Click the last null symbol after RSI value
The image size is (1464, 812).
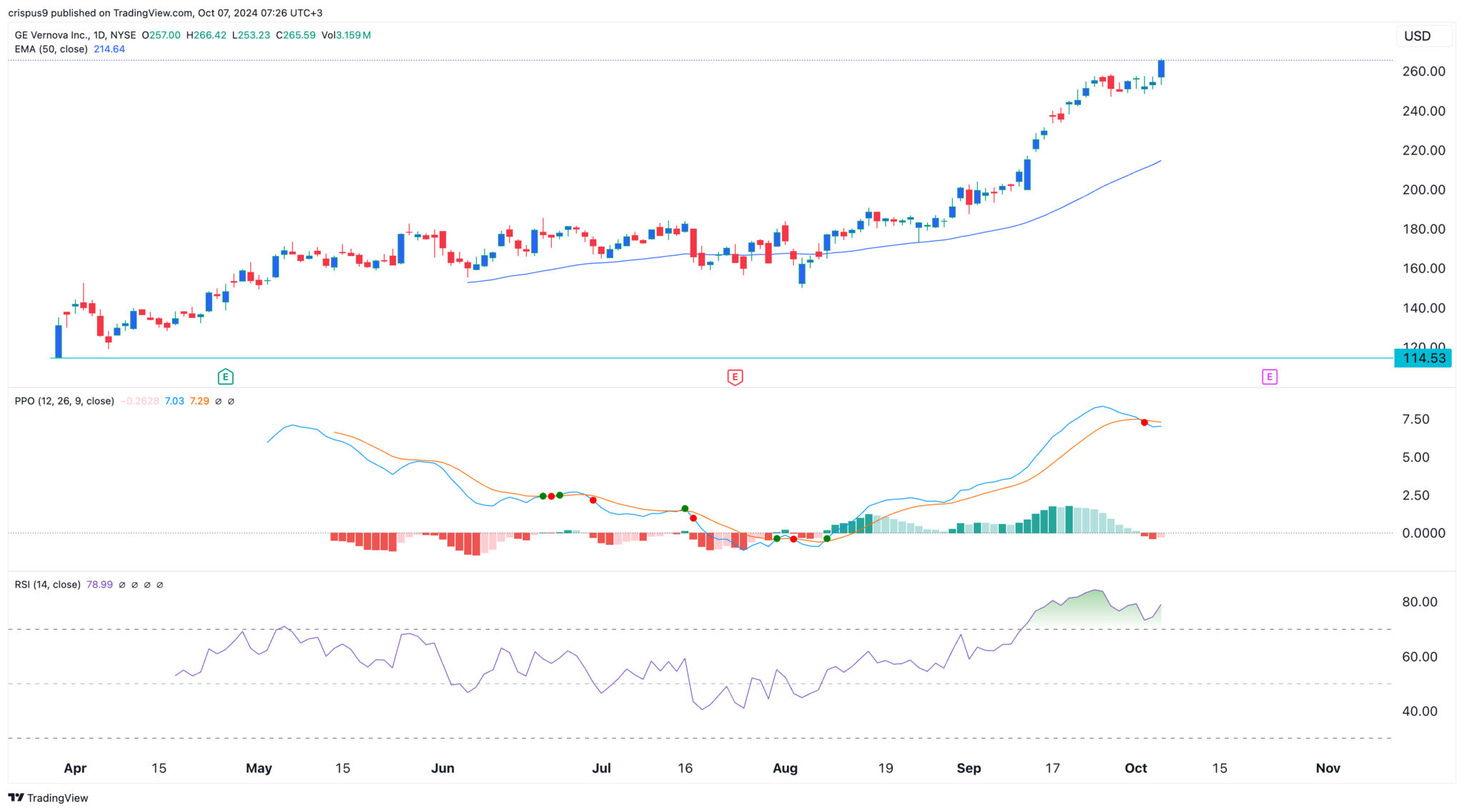point(159,585)
